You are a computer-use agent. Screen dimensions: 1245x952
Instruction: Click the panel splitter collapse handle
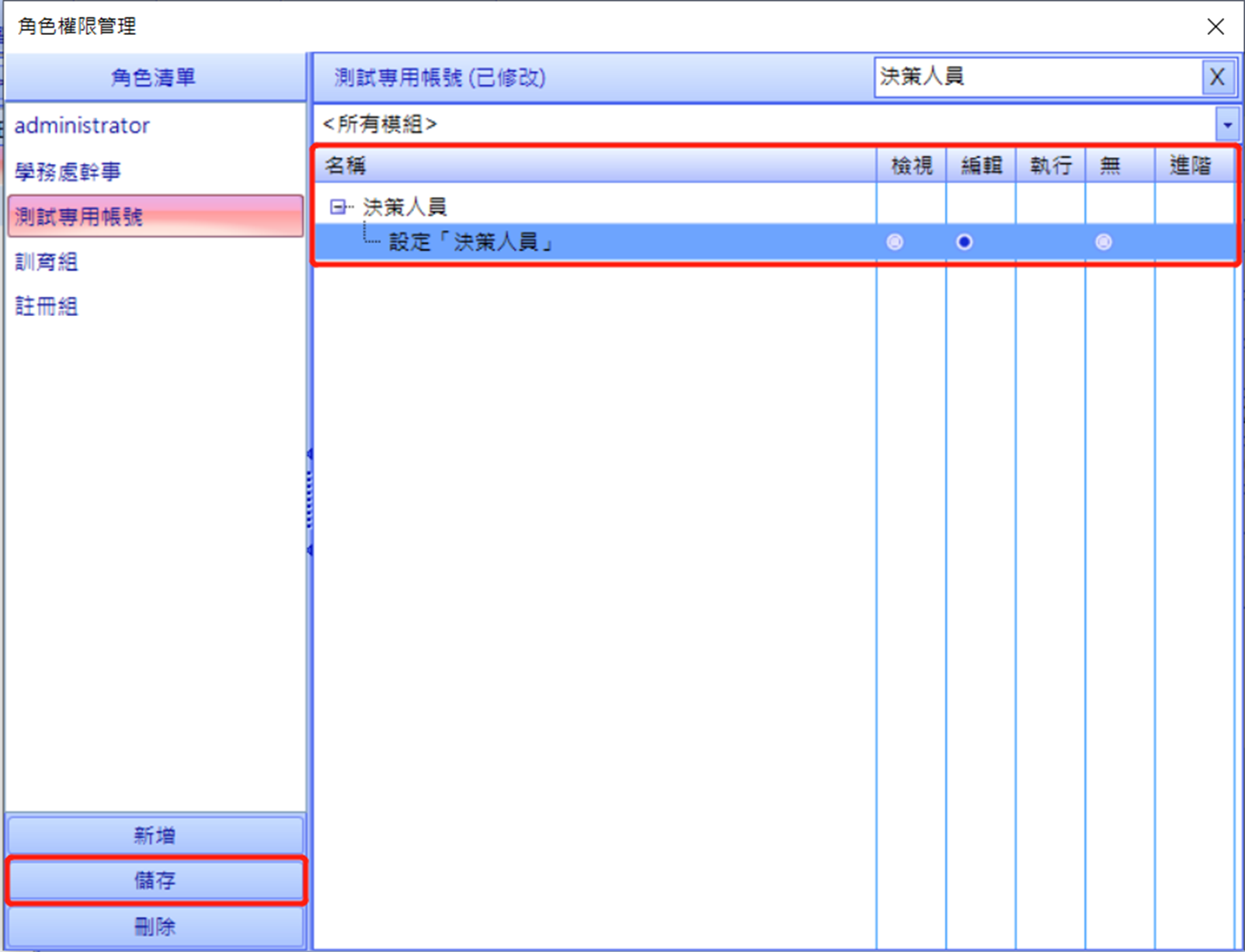click(x=310, y=502)
